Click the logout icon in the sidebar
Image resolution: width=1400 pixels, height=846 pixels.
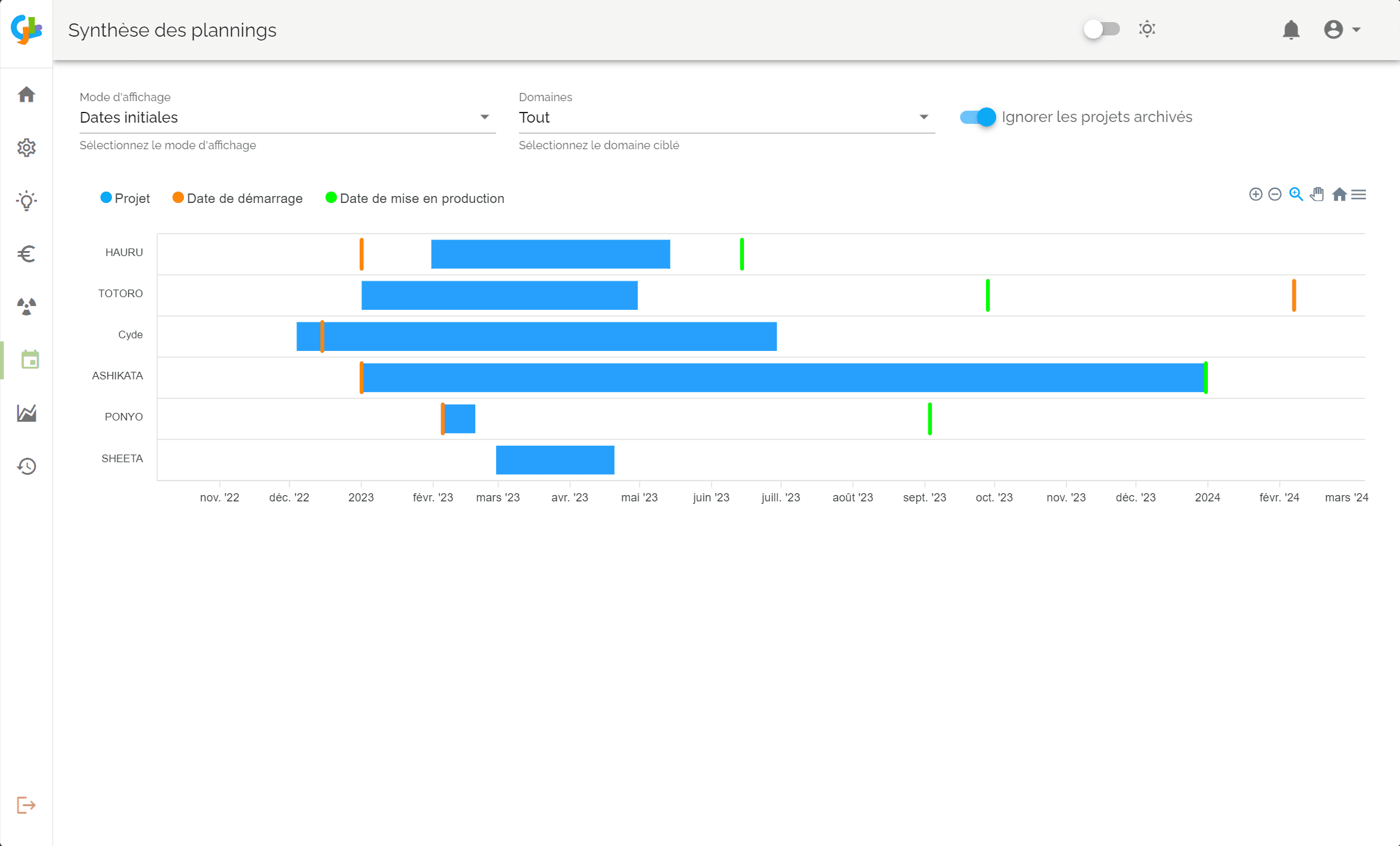[27, 806]
